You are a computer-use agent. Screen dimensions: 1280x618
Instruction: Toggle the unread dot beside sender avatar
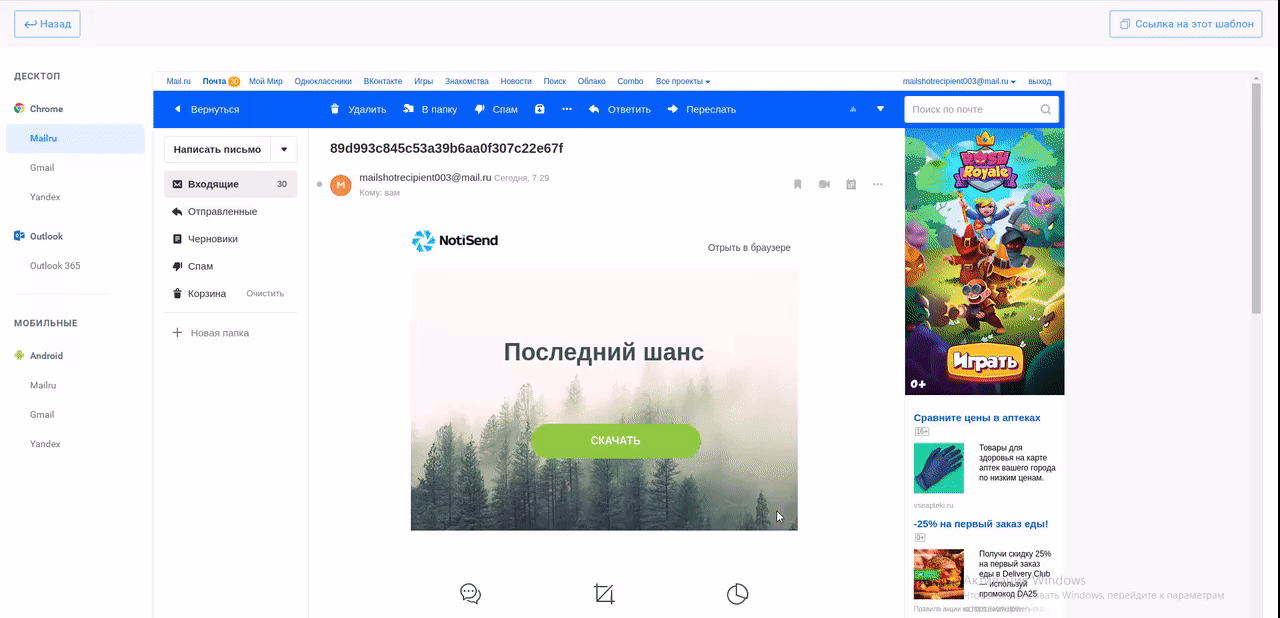click(x=319, y=184)
